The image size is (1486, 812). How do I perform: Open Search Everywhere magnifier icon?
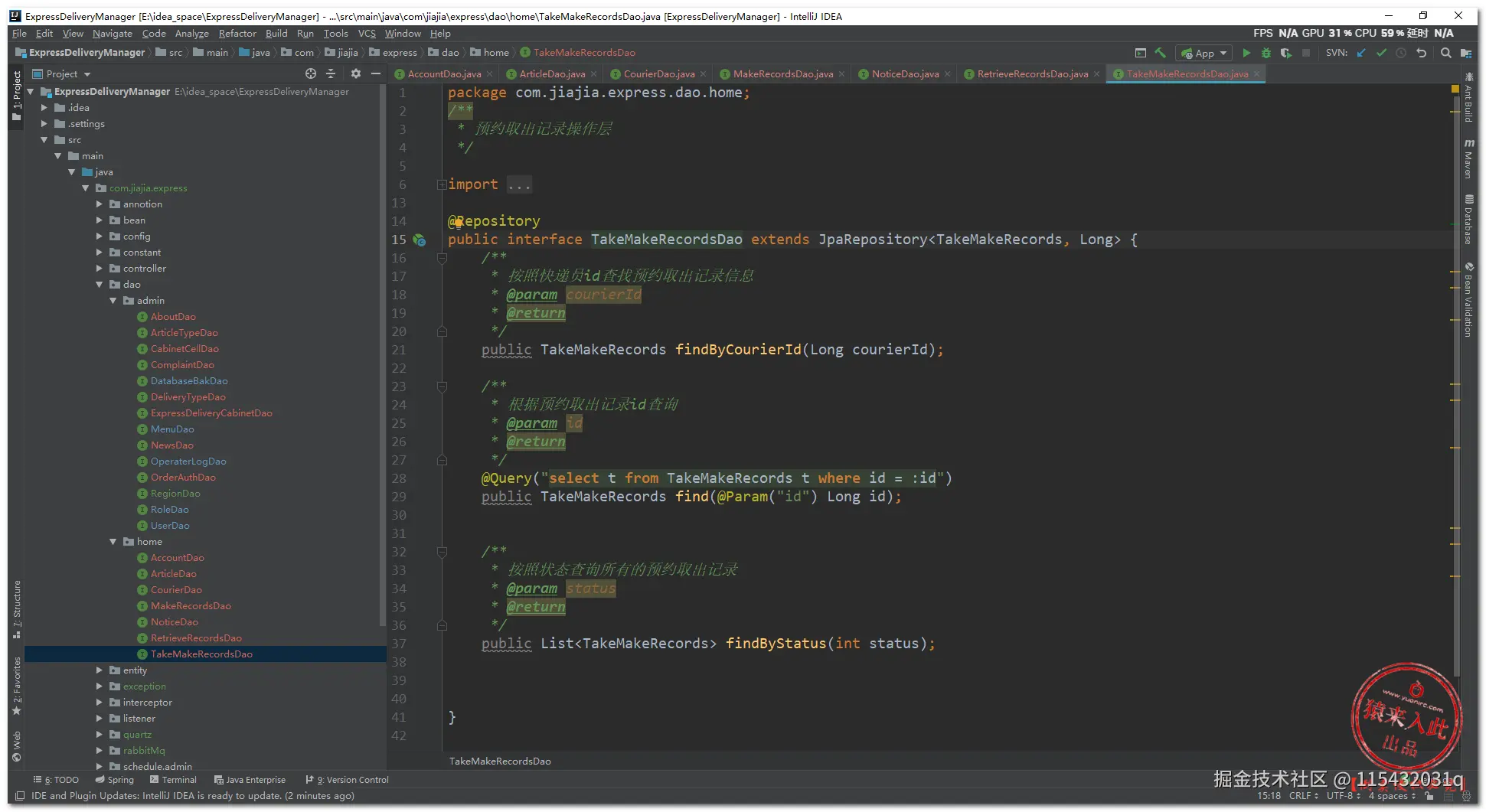(x=1445, y=53)
